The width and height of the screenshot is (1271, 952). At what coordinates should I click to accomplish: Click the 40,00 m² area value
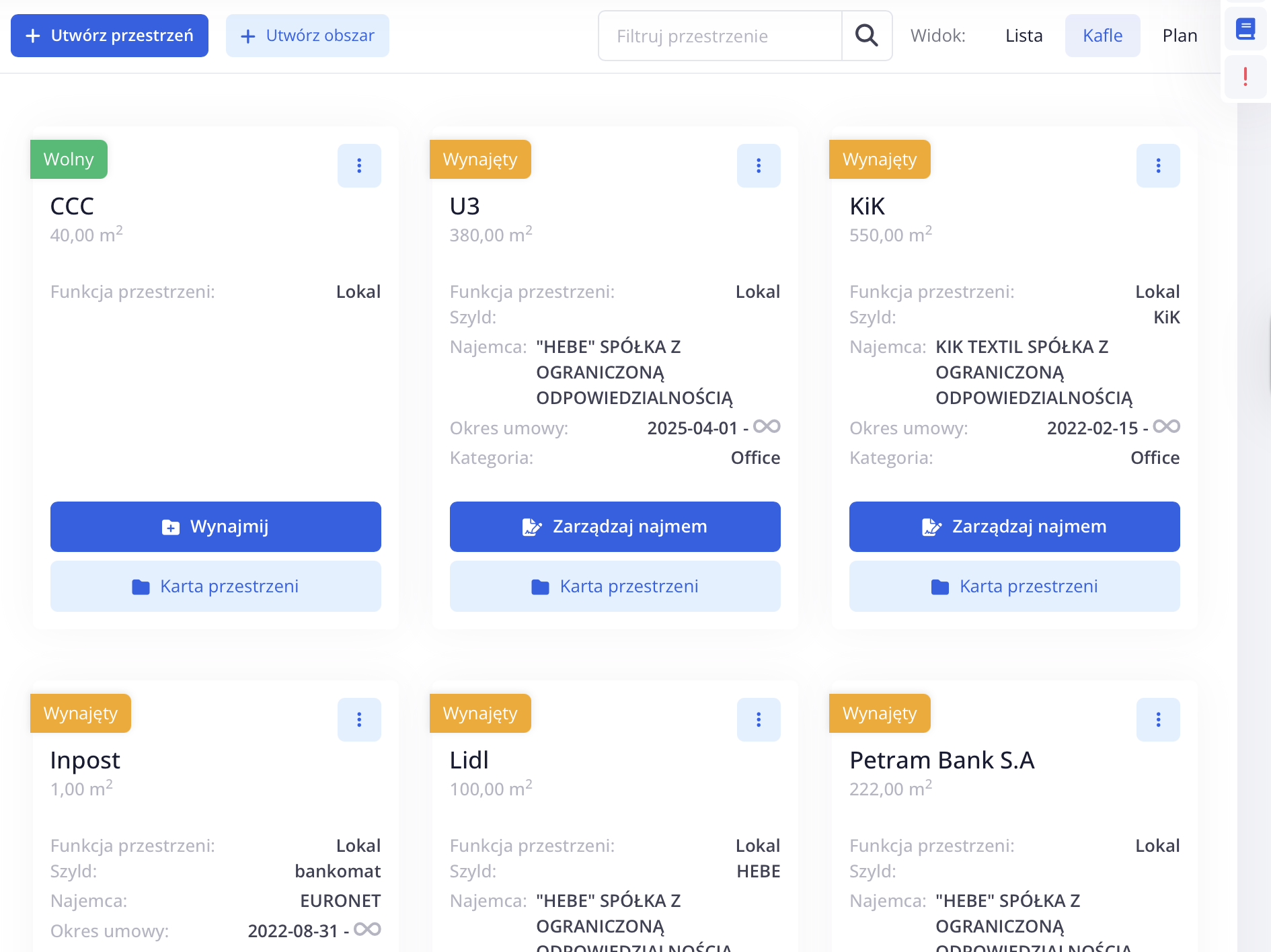pyautogui.click(x=86, y=234)
